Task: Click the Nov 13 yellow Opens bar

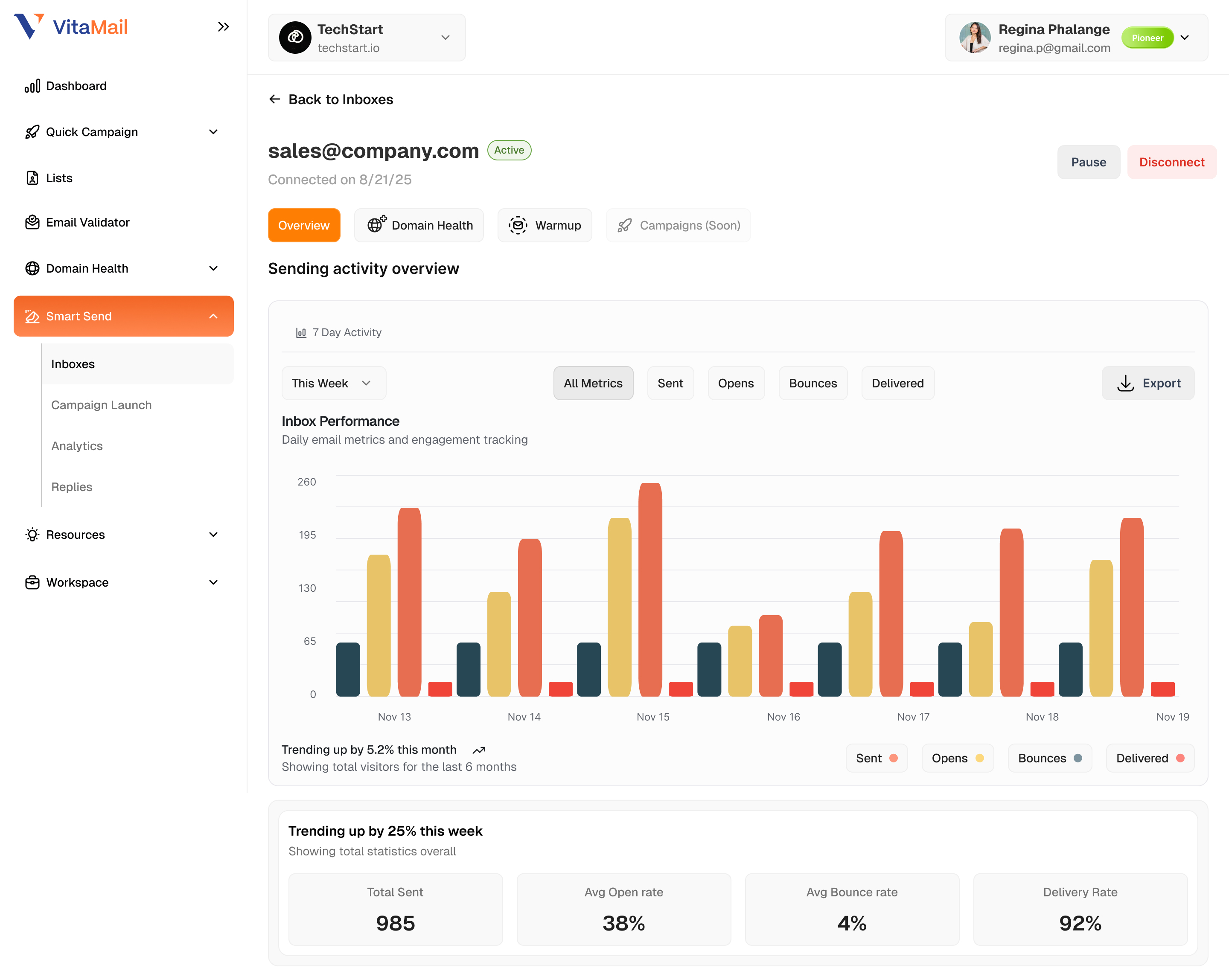Action: click(x=379, y=625)
